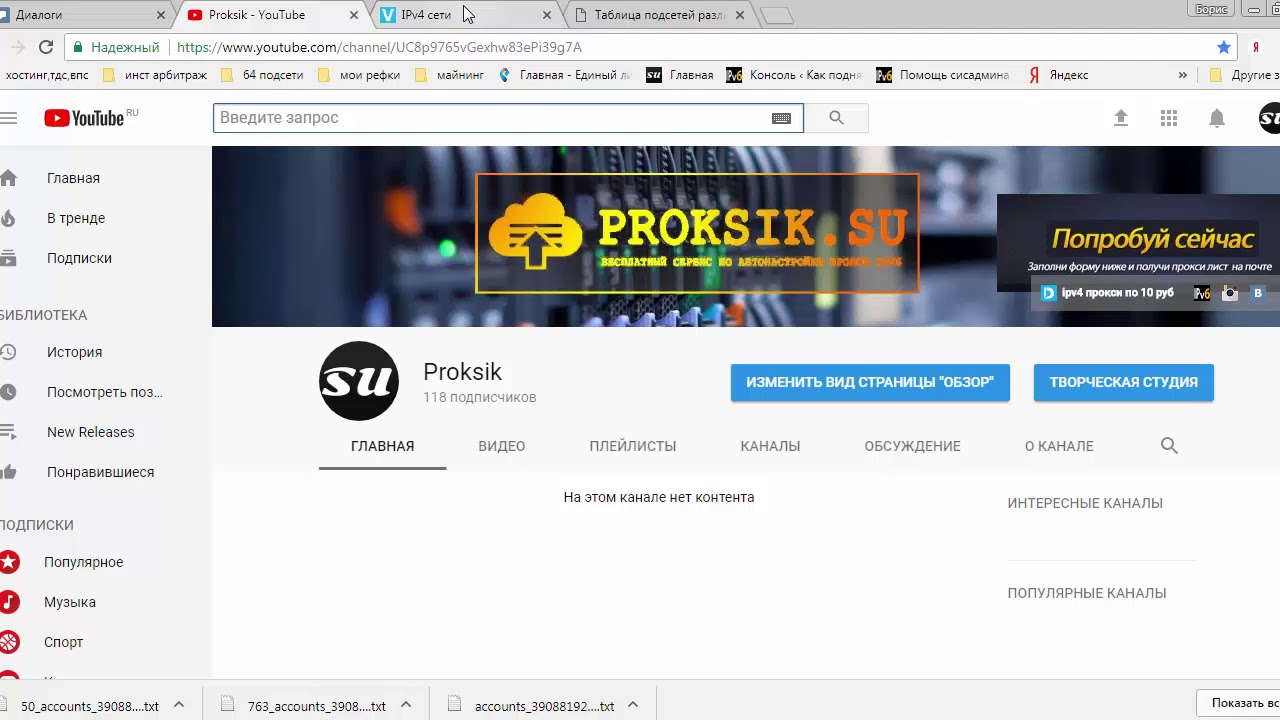Click the Trending flame icon
The width and height of the screenshot is (1280, 720).
click(8, 218)
